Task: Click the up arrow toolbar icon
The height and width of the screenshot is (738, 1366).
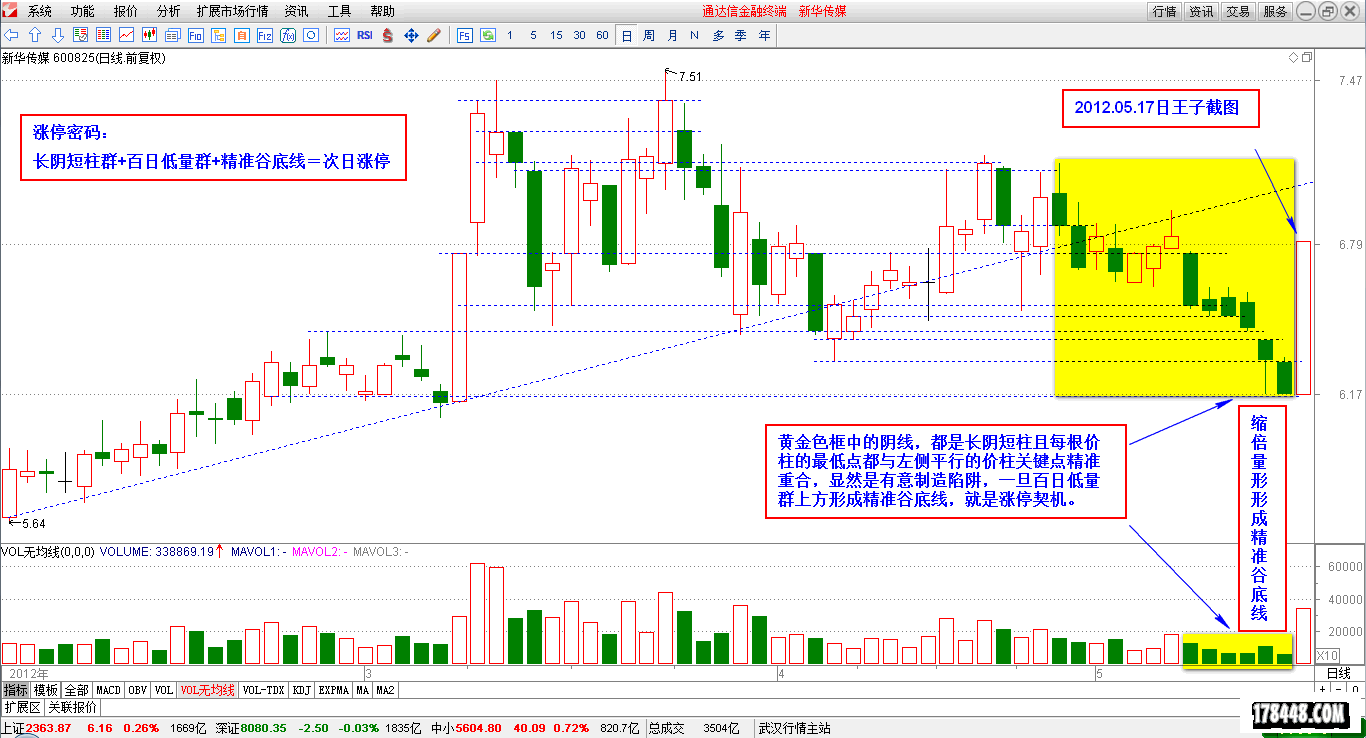Action: [x=34, y=35]
